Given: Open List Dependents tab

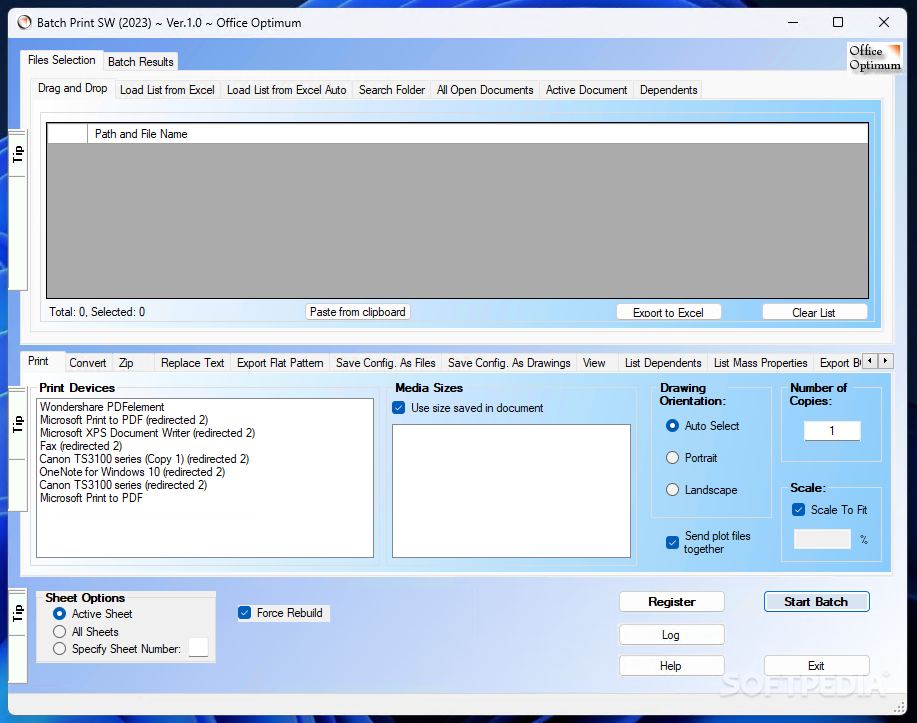Looking at the screenshot, I should 663,363.
